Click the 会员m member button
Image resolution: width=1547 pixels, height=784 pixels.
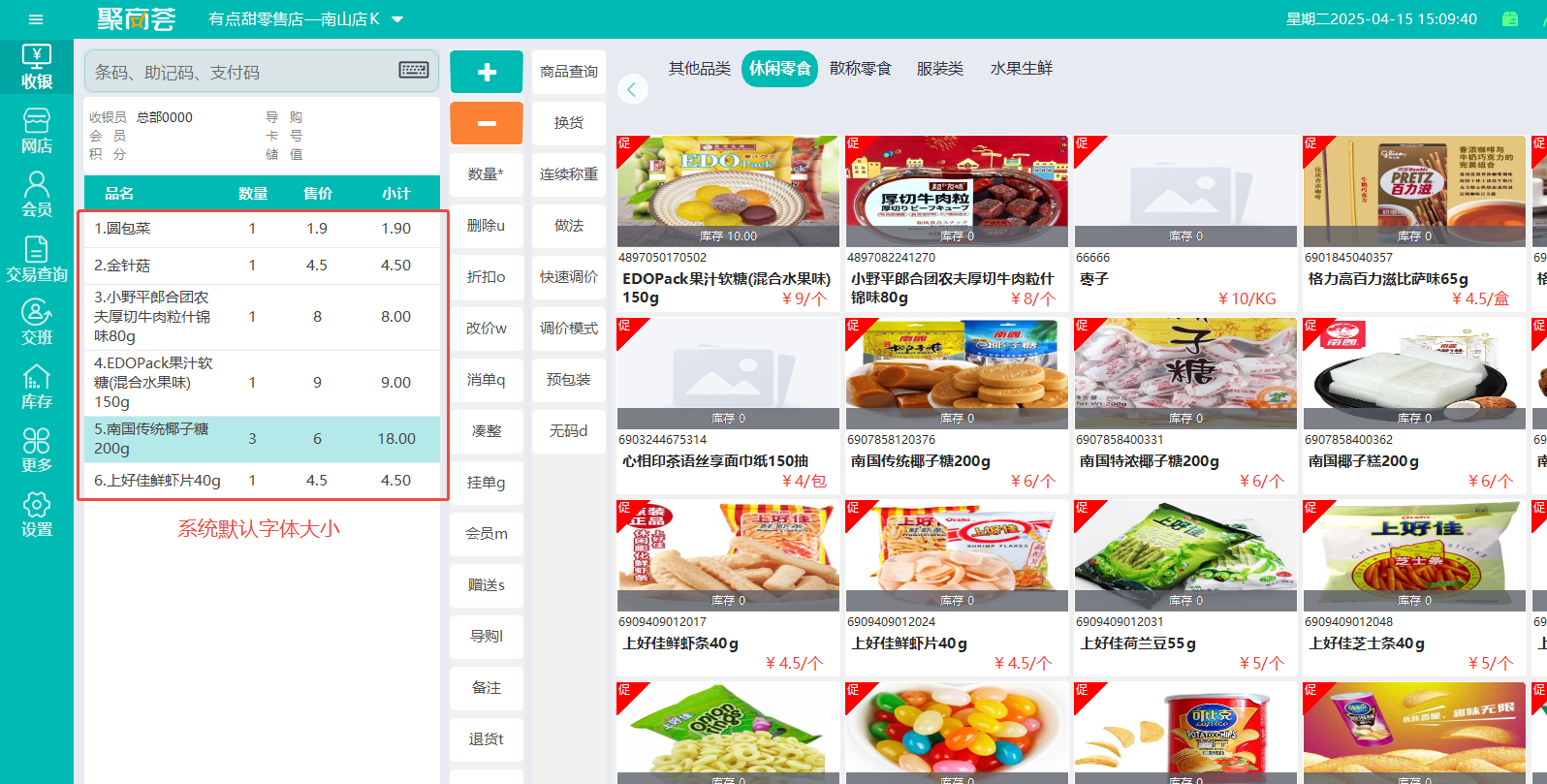click(487, 534)
